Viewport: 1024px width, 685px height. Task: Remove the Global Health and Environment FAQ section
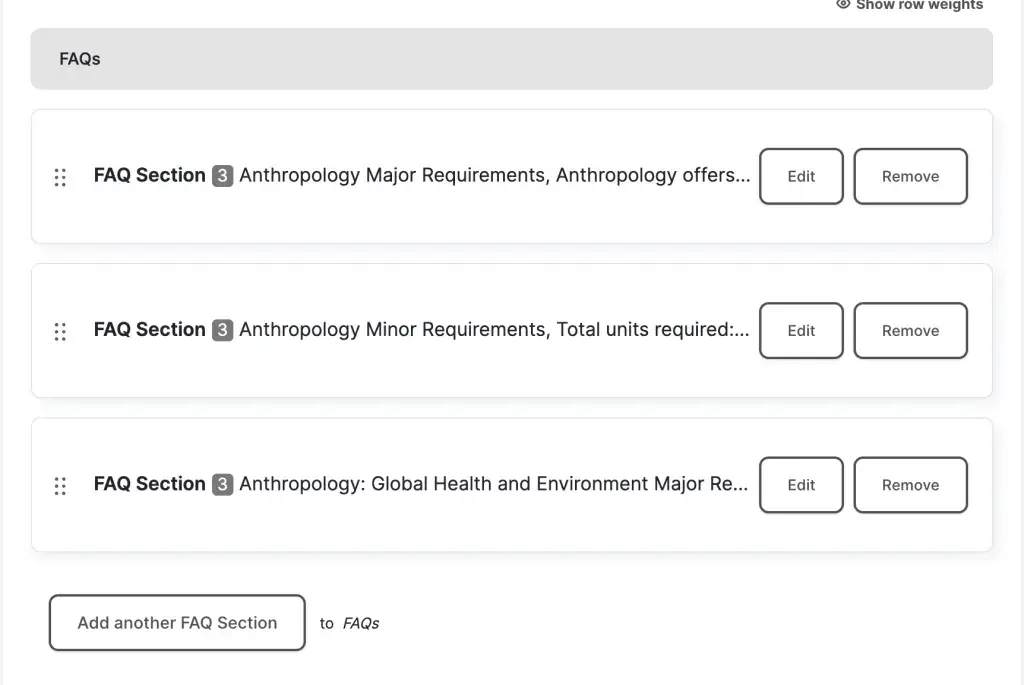pos(910,484)
